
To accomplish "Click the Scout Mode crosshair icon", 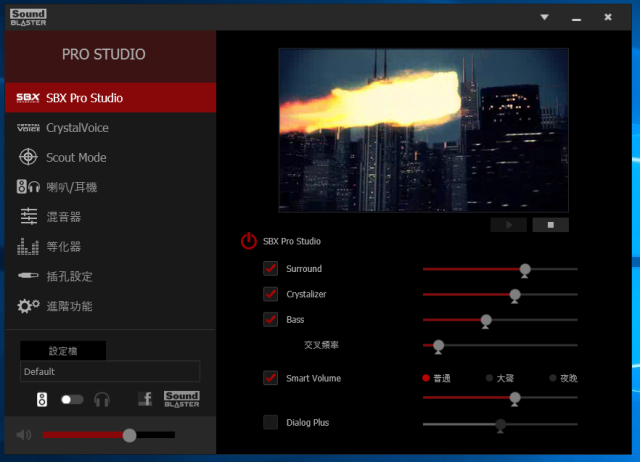I will (x=28, y=157).
